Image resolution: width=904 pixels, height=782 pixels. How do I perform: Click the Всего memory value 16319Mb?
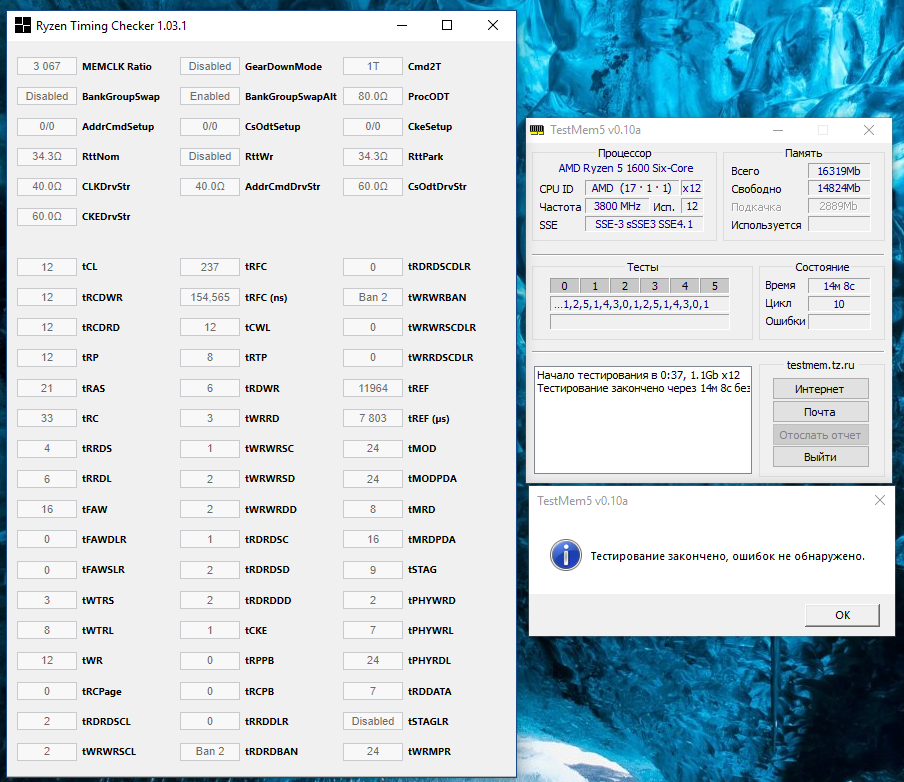pyautogui.click(x=839, y=171)
